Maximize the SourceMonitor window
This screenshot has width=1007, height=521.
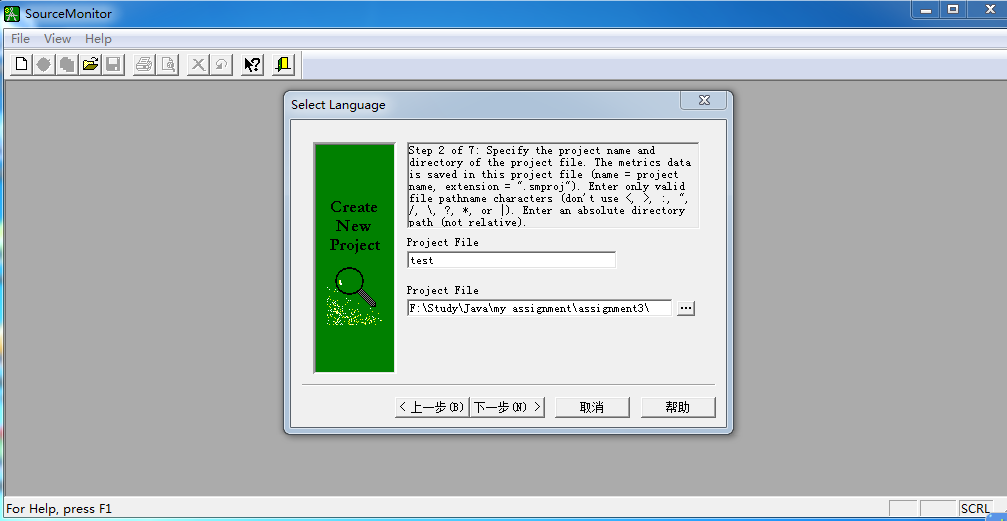pyautogui.click(x=953, y=9)
